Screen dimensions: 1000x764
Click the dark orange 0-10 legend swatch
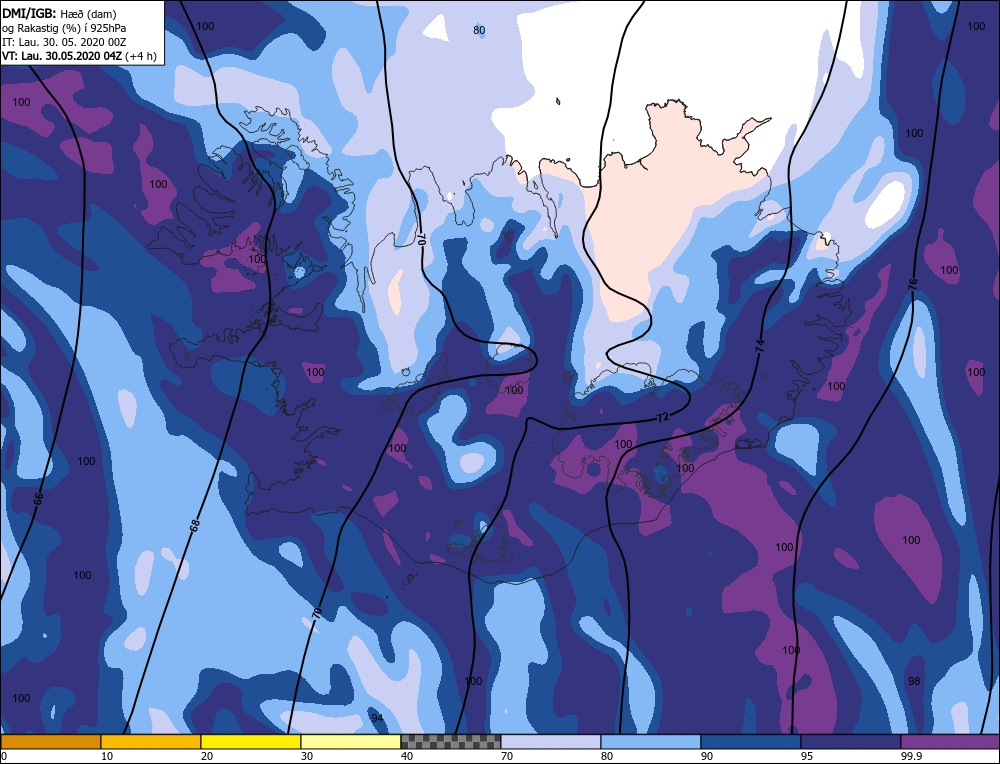point(50,742)
